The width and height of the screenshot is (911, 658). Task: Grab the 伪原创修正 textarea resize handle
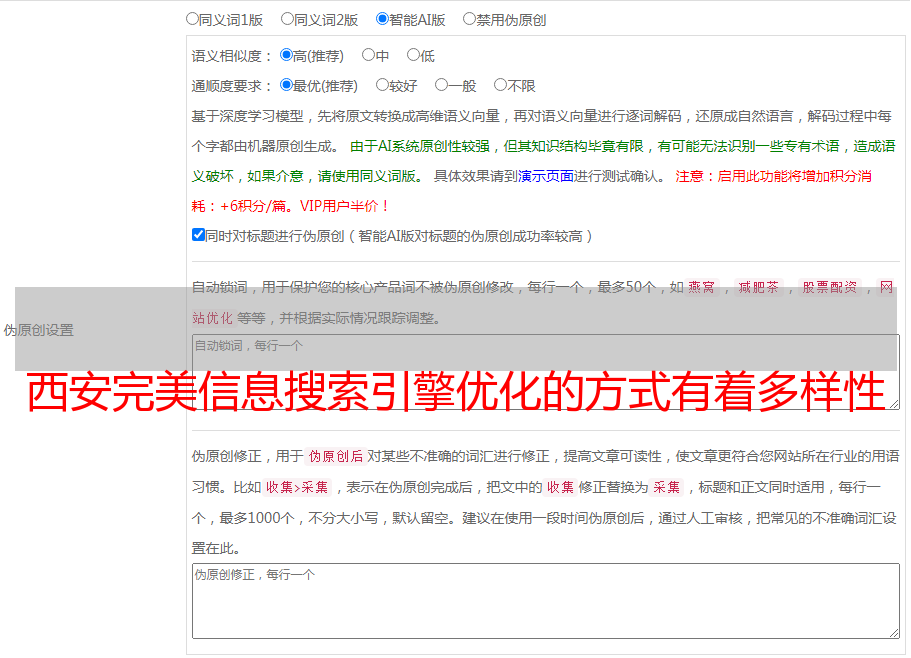894,633
